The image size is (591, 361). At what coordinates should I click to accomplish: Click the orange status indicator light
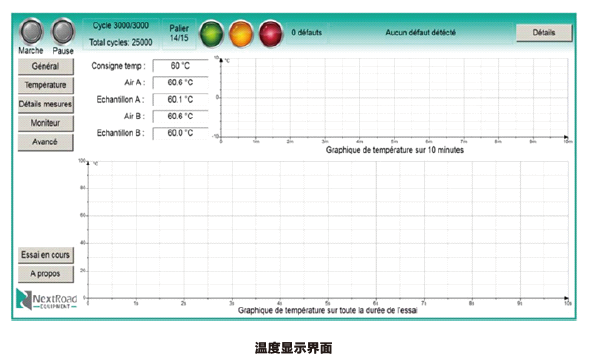(241, 34)
